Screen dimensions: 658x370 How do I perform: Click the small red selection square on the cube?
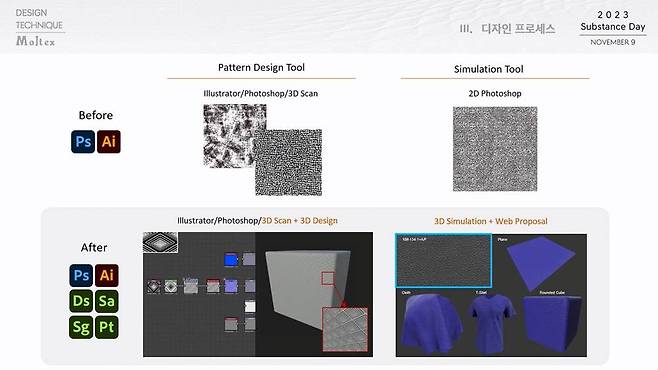328,279
